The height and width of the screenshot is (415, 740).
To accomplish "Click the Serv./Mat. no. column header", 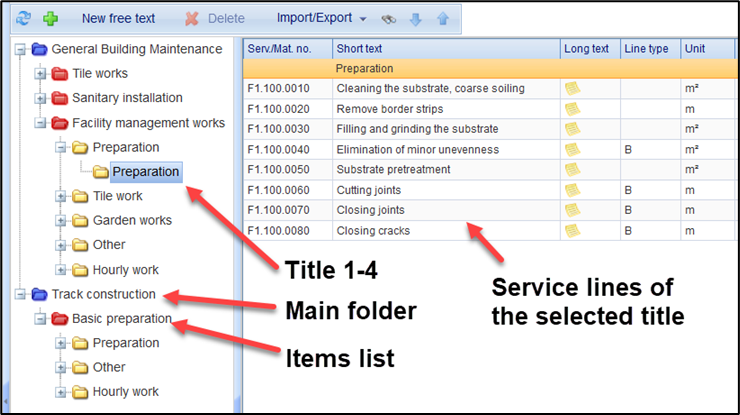I will 287,49.
